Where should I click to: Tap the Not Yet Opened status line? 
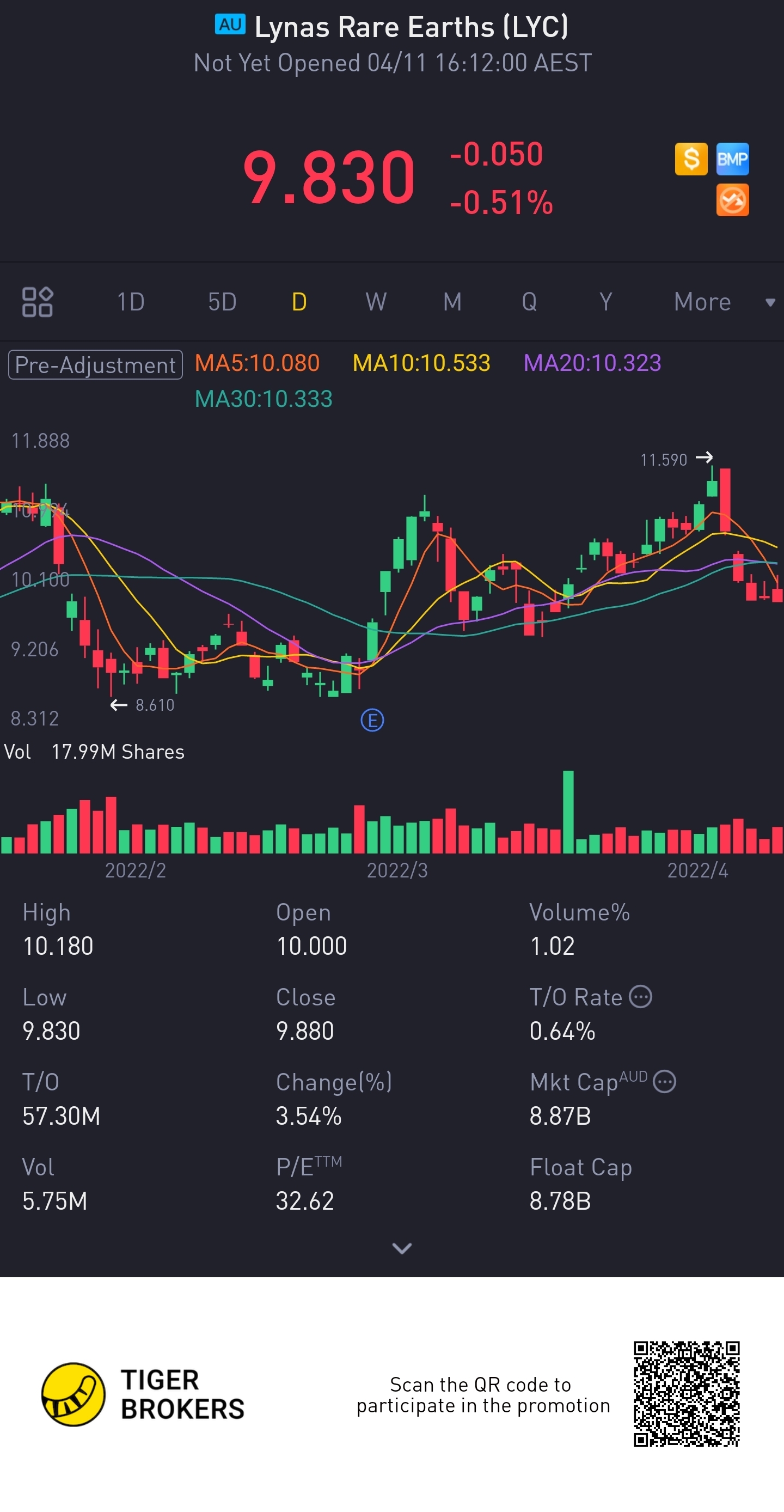(393, 63)
